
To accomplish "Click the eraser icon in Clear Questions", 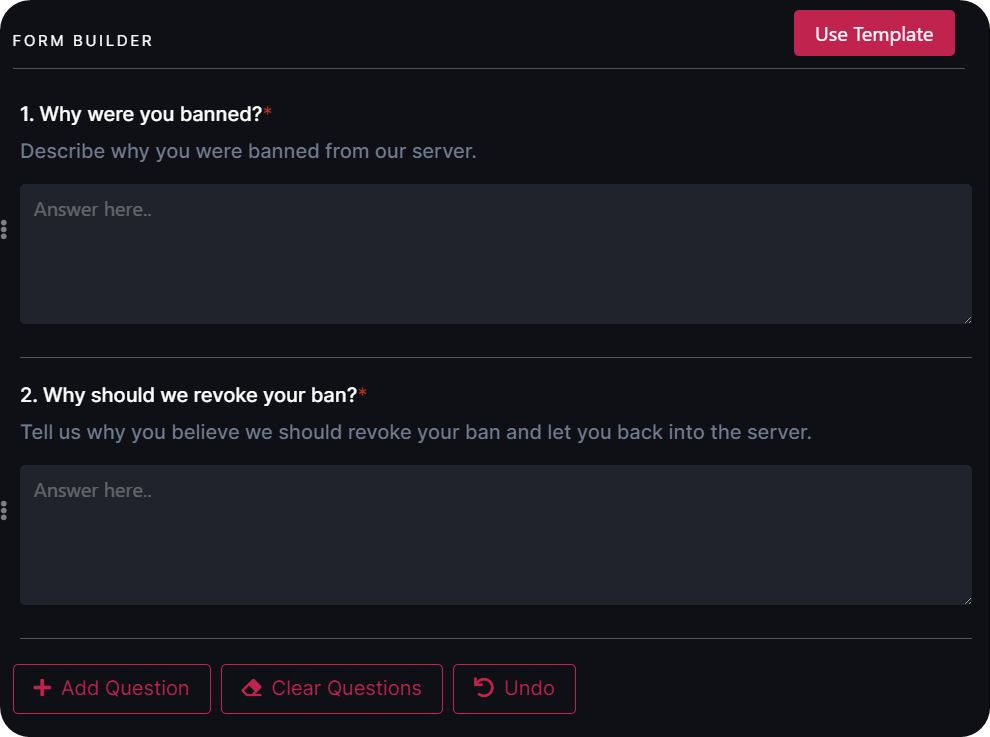I will (251, 688).
